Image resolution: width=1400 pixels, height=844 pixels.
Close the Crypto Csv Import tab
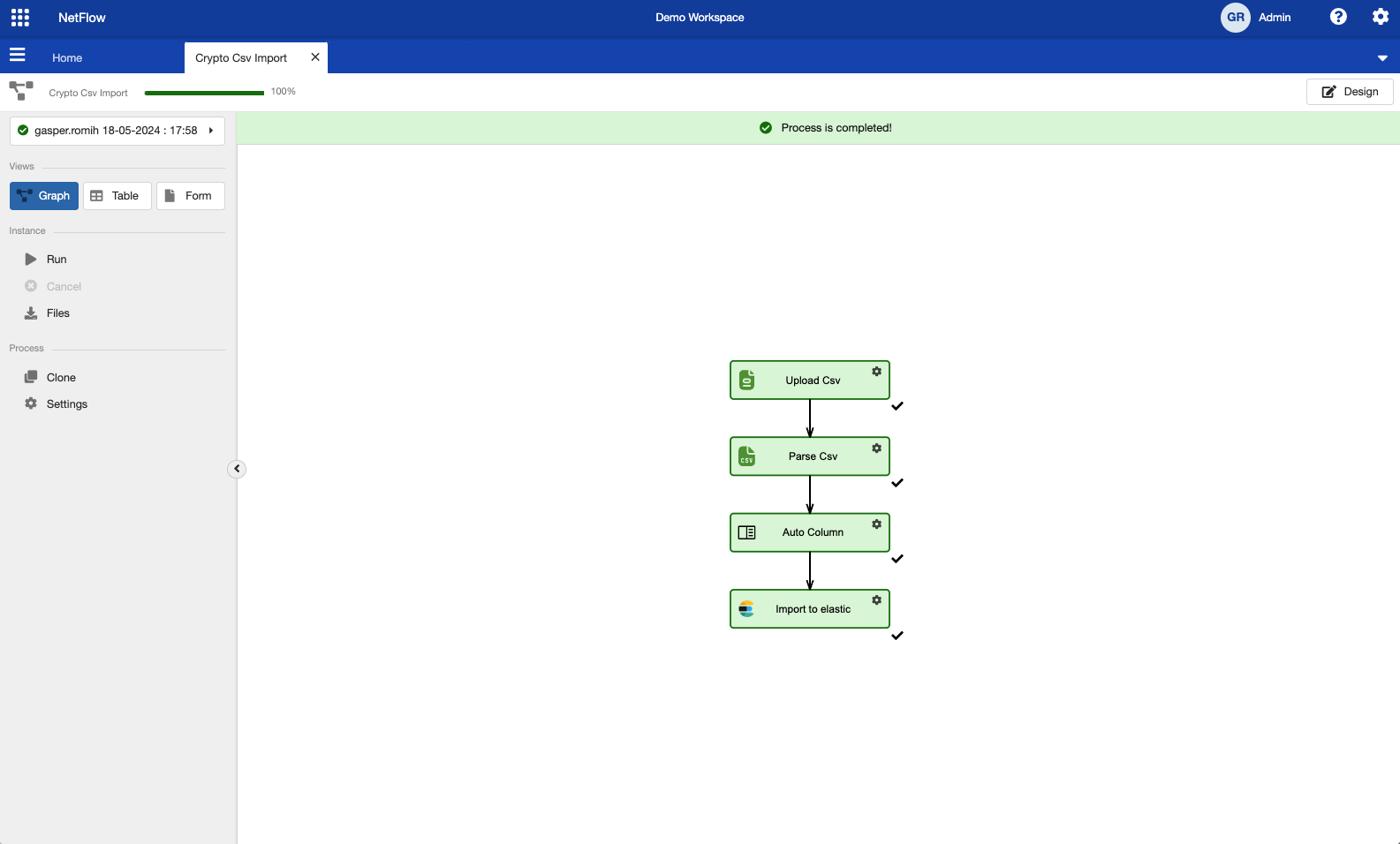(315, 57)
